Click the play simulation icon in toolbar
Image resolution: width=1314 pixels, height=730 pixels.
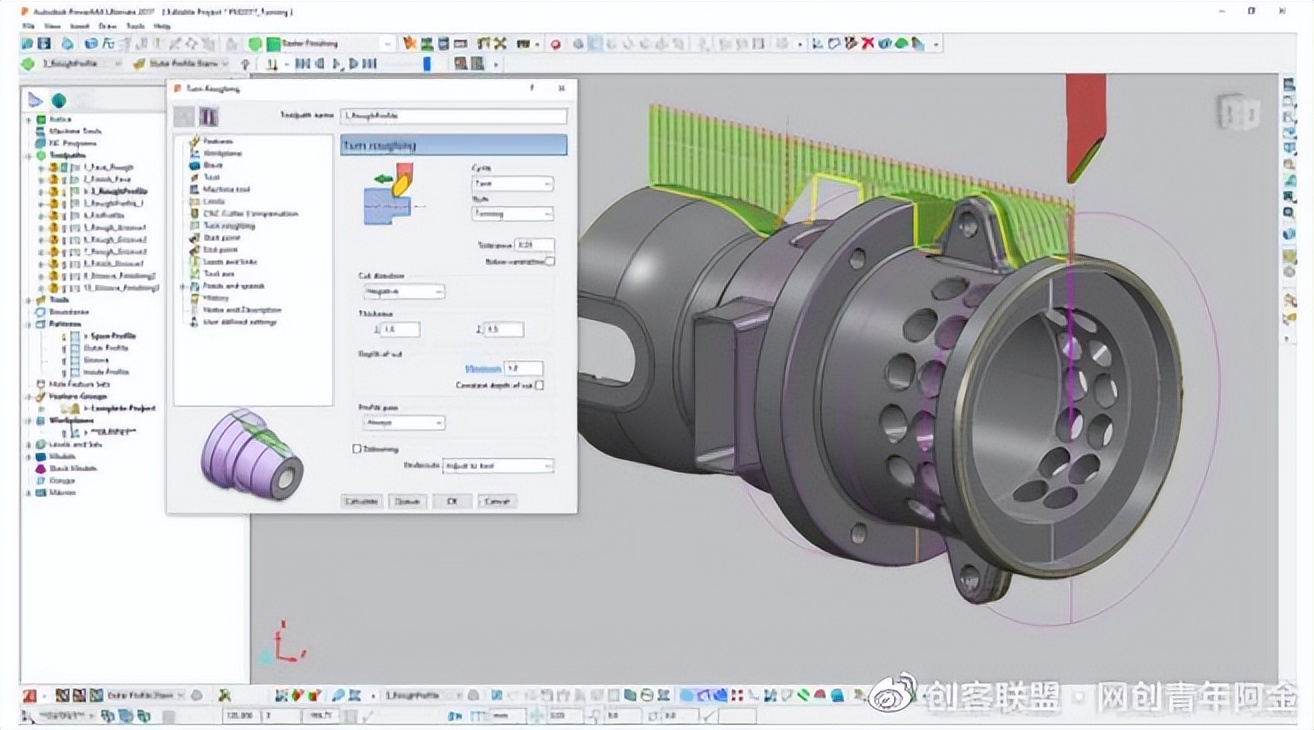[x=337, y=64]
